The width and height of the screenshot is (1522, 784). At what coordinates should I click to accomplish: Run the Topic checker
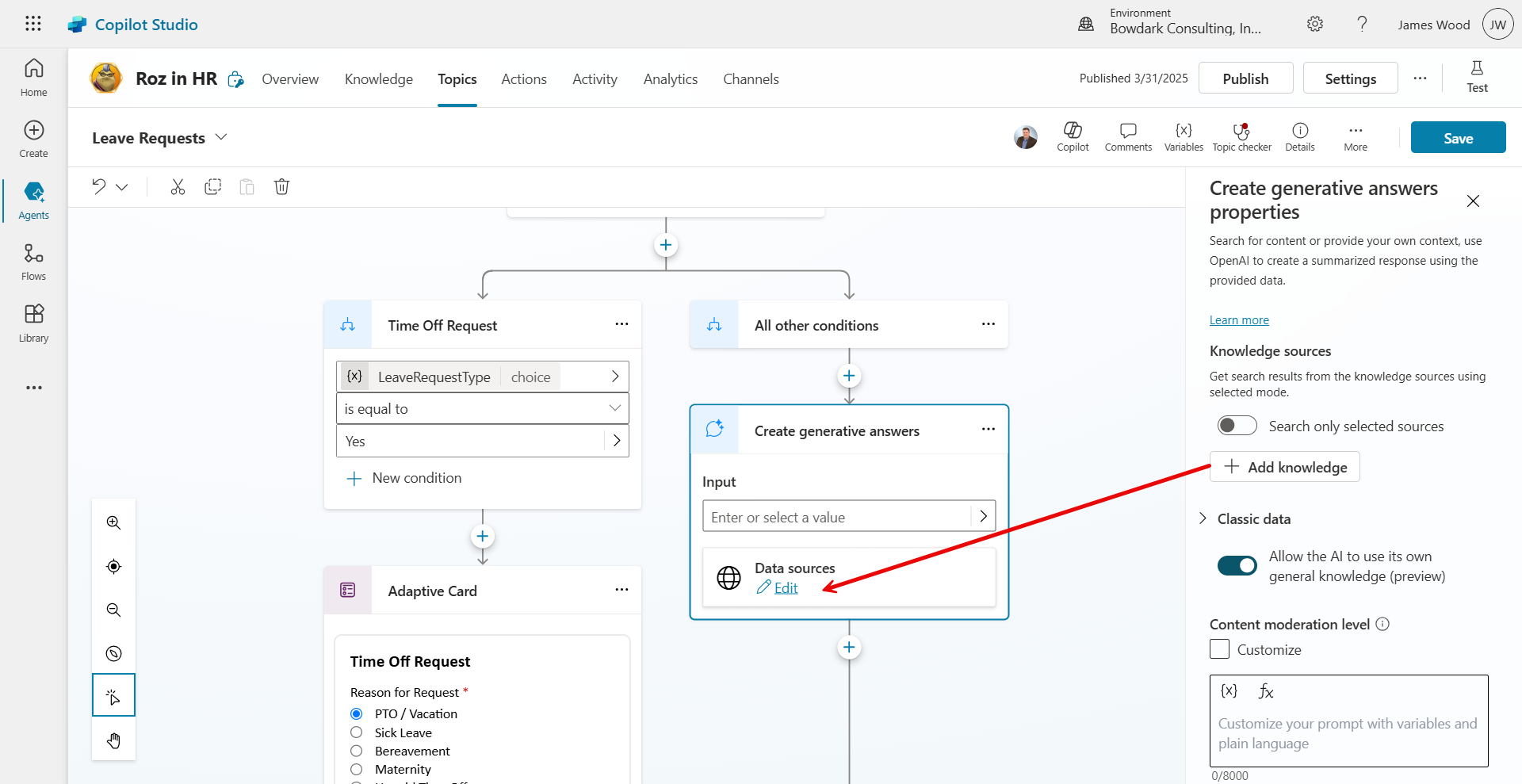1241,136
